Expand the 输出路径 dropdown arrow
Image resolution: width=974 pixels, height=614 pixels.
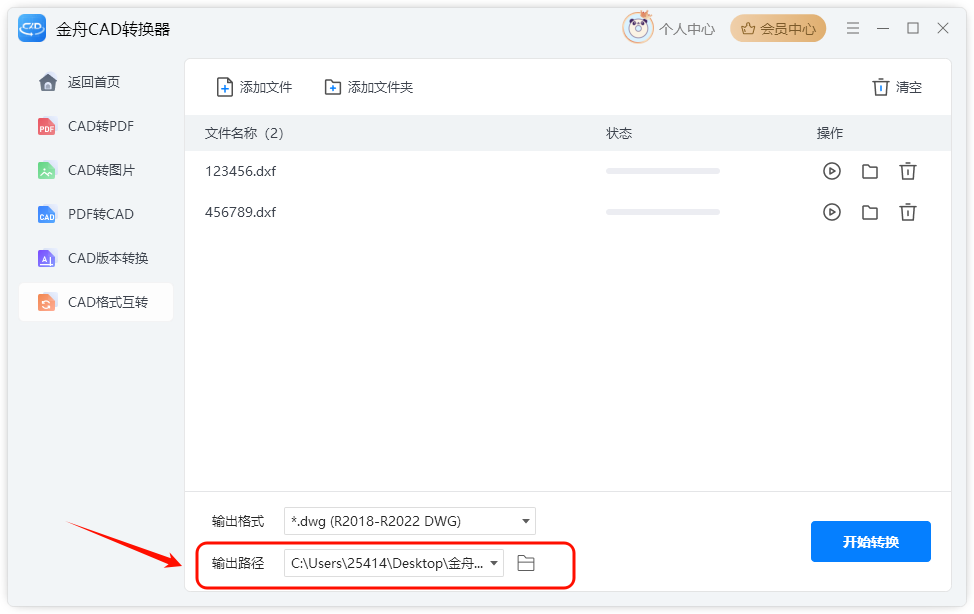coord(494,563)
